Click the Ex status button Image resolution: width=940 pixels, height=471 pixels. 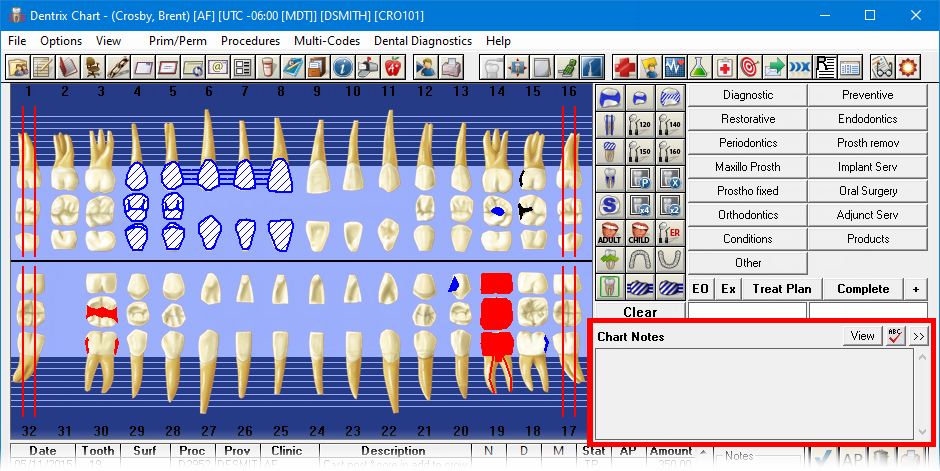(728, 289)
